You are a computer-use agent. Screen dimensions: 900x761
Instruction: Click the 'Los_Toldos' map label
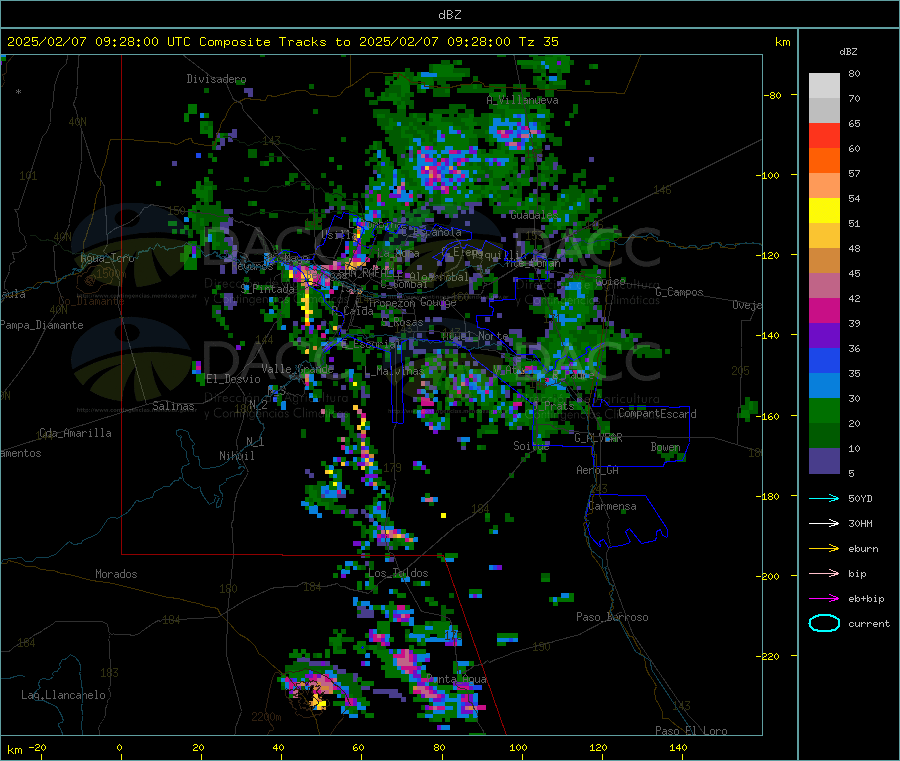pos(398,573)
